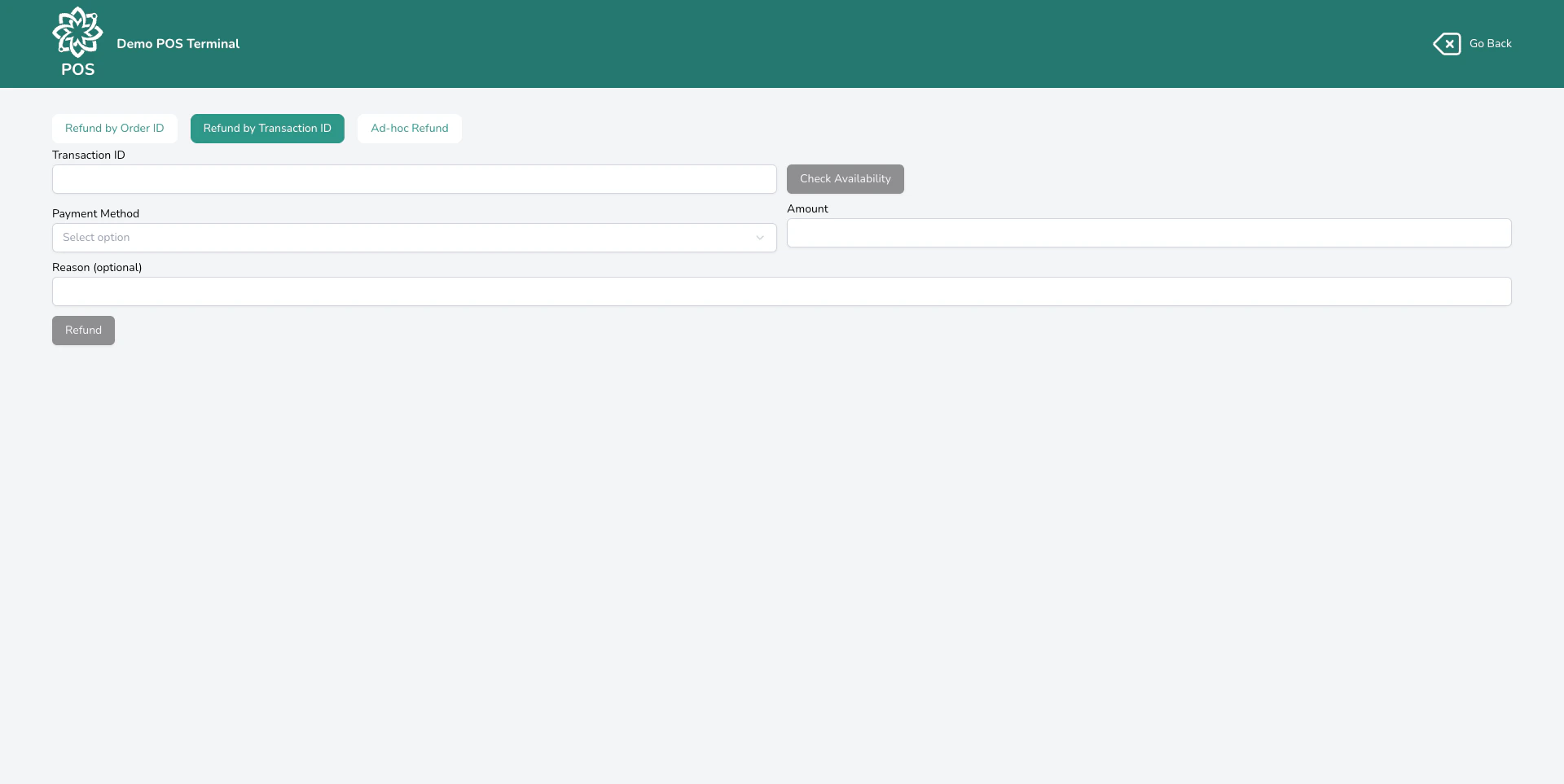Screen dimensions: 1564x784
Task: Expand the payment method selector
Action: [x=414, y=237]
